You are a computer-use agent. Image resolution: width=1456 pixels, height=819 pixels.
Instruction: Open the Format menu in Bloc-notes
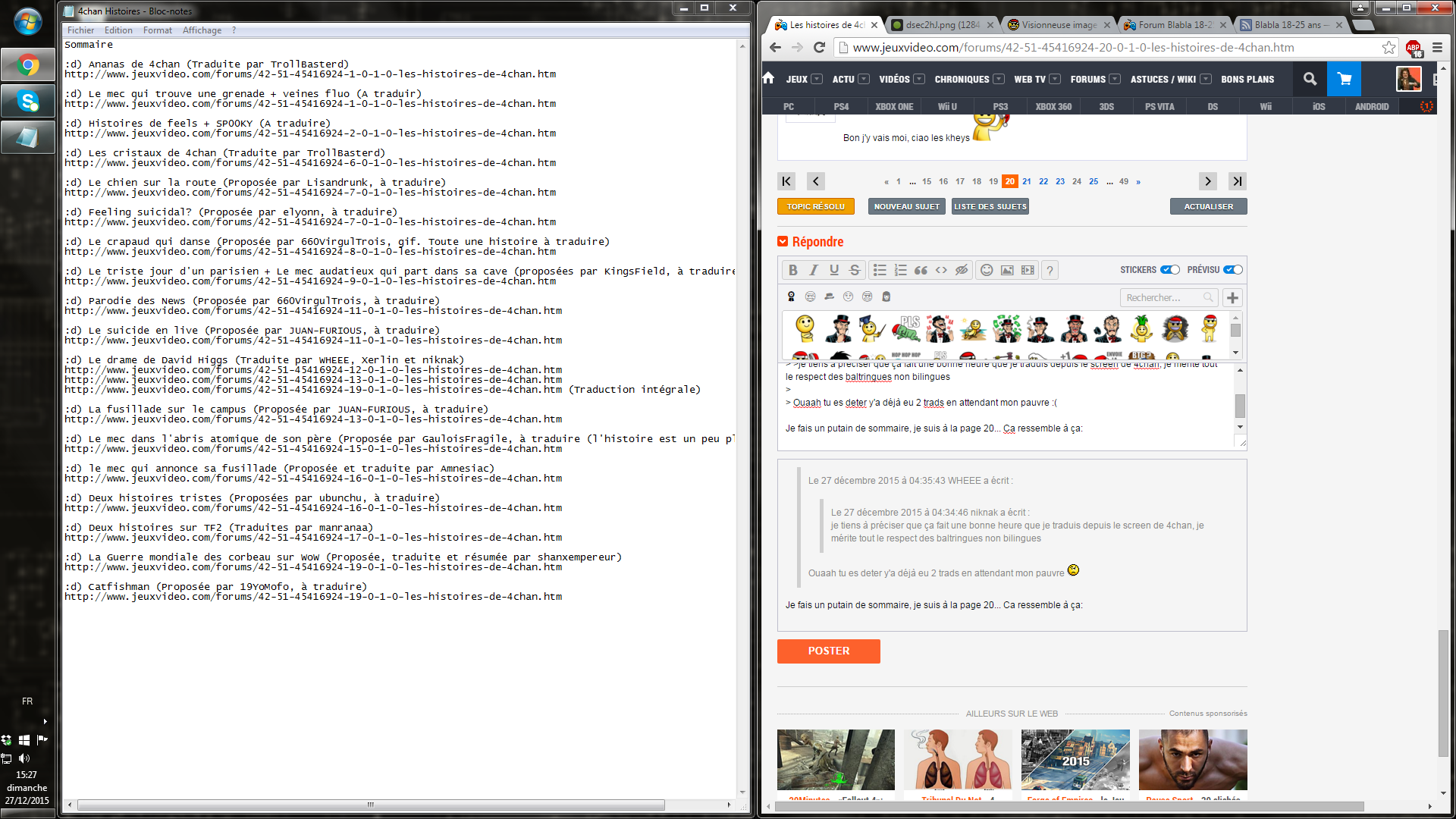click(x=157, y=30)
